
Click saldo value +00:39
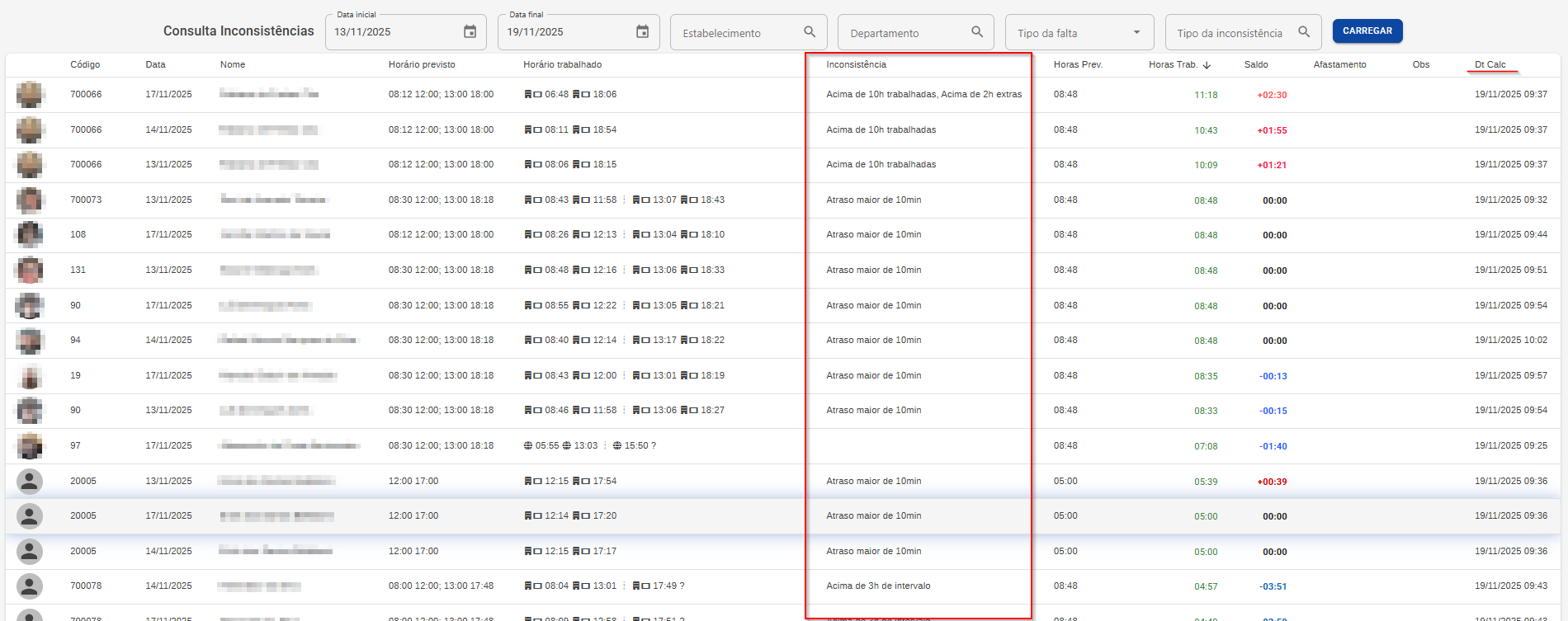coord(1272,482)
